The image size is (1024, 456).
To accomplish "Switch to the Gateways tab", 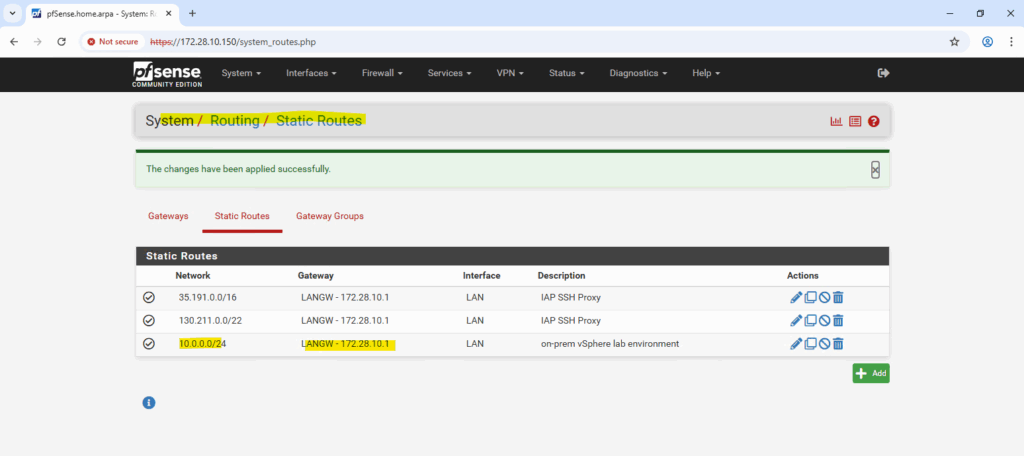I will (168, 216).
